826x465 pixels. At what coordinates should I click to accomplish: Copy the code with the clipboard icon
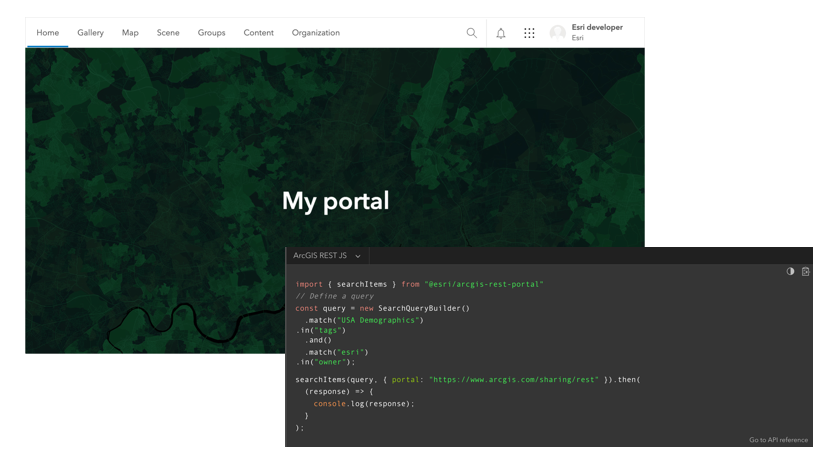click(805, 271)
